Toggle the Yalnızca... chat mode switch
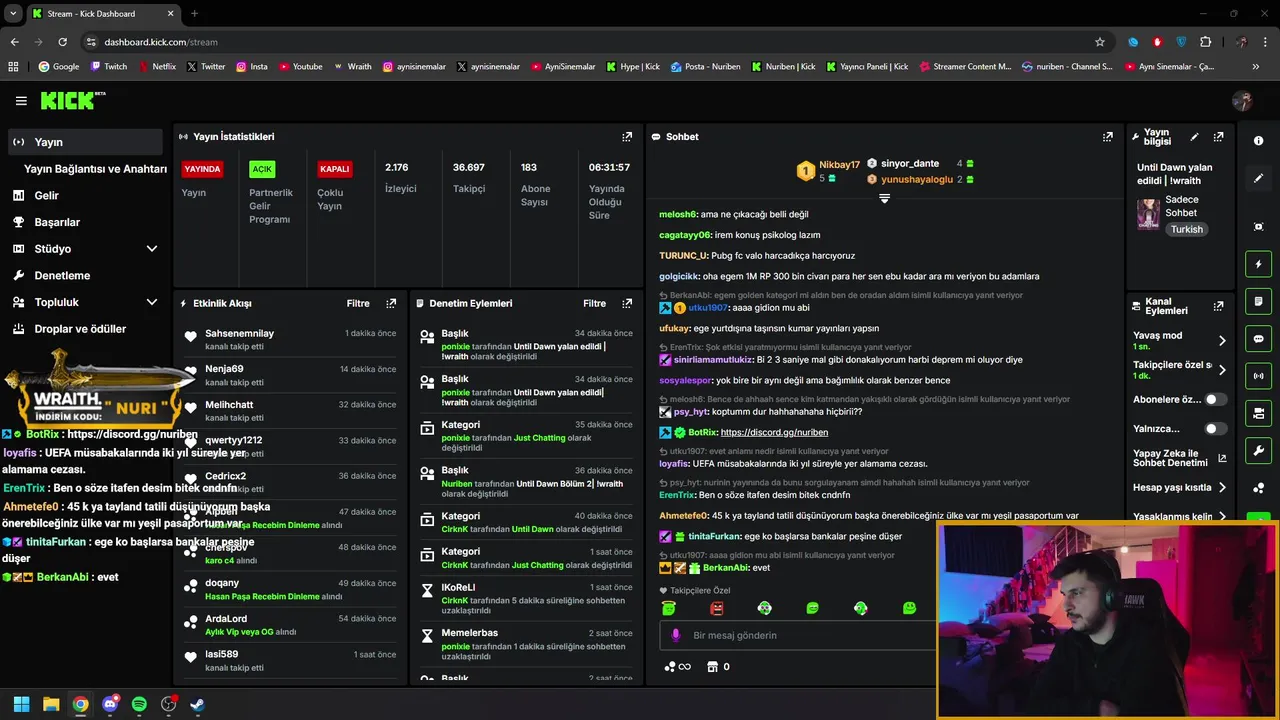Screen dimensions: 1280x720 coord(1216,429)
